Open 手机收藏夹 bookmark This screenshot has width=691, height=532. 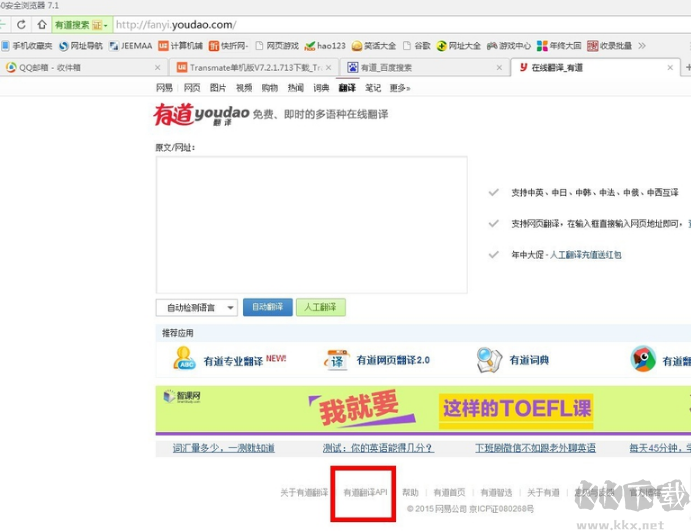point(27,46)
